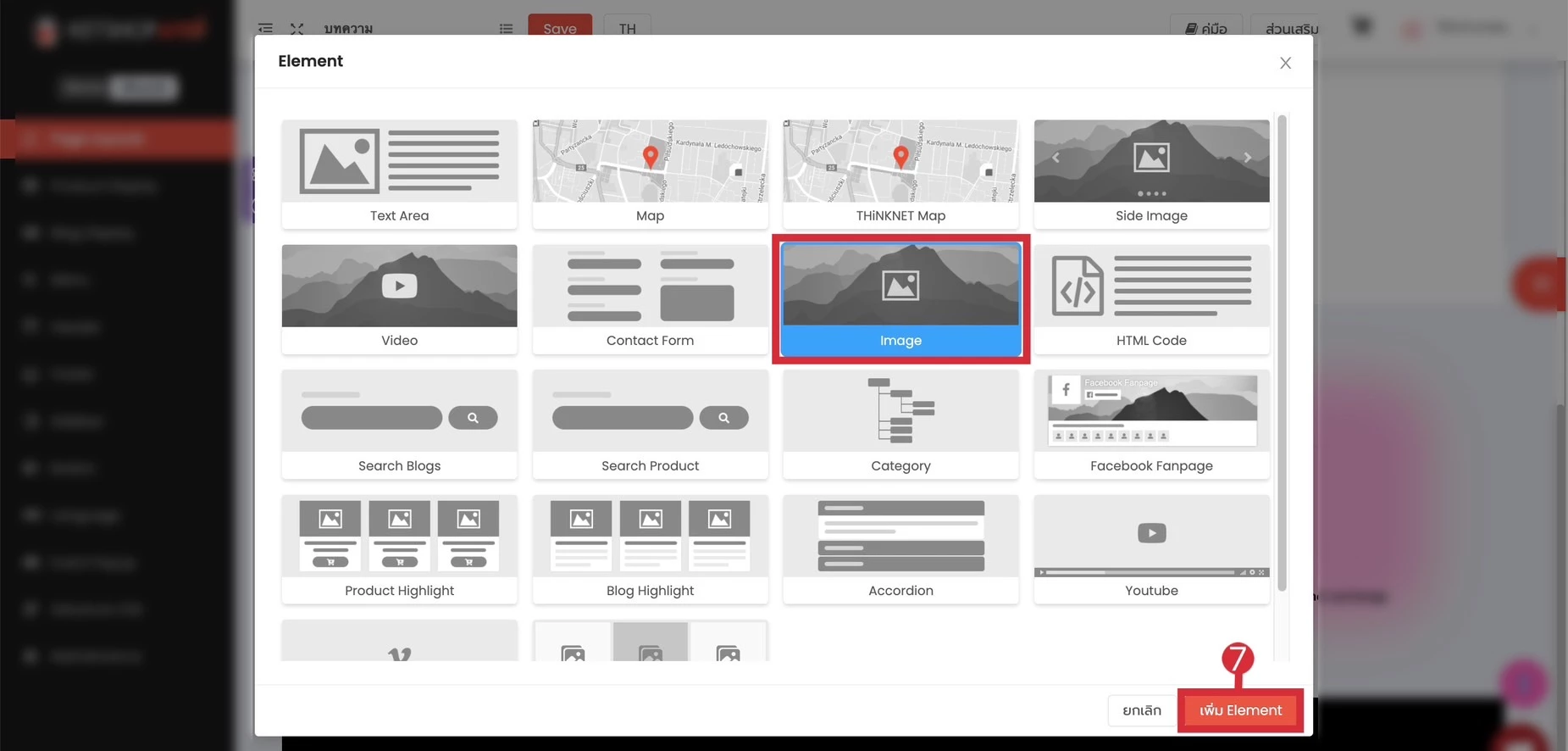Screen dimensions: 1568x751
Task: Click the highlighted Image element tile
Action: (x=900, y=298)
